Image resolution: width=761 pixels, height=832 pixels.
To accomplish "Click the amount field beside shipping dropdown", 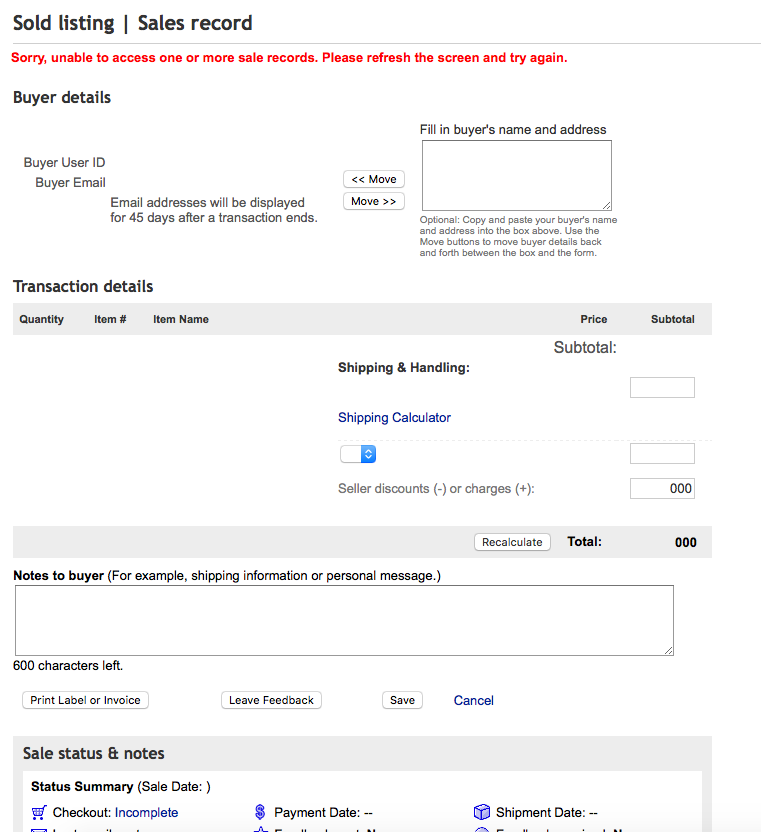I will [662, 454].
